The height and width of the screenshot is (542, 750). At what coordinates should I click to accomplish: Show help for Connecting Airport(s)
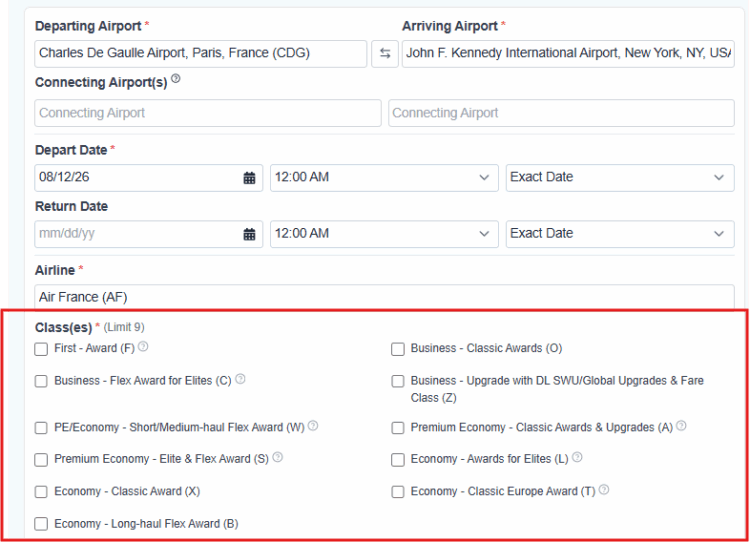coord(176,78)
